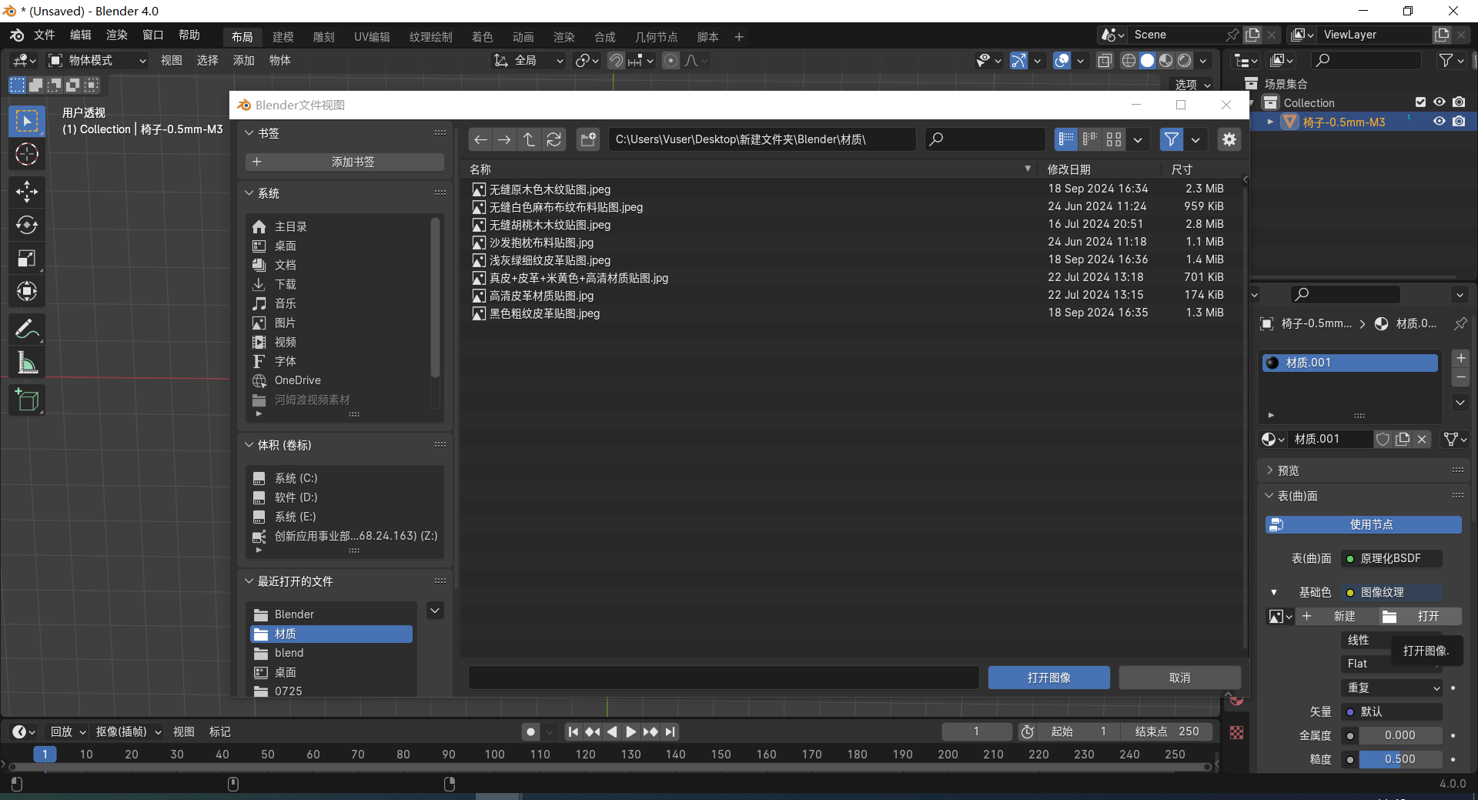Open the 渲染 menu
This screenshot has width=1478, height=800.
(116, 35)
